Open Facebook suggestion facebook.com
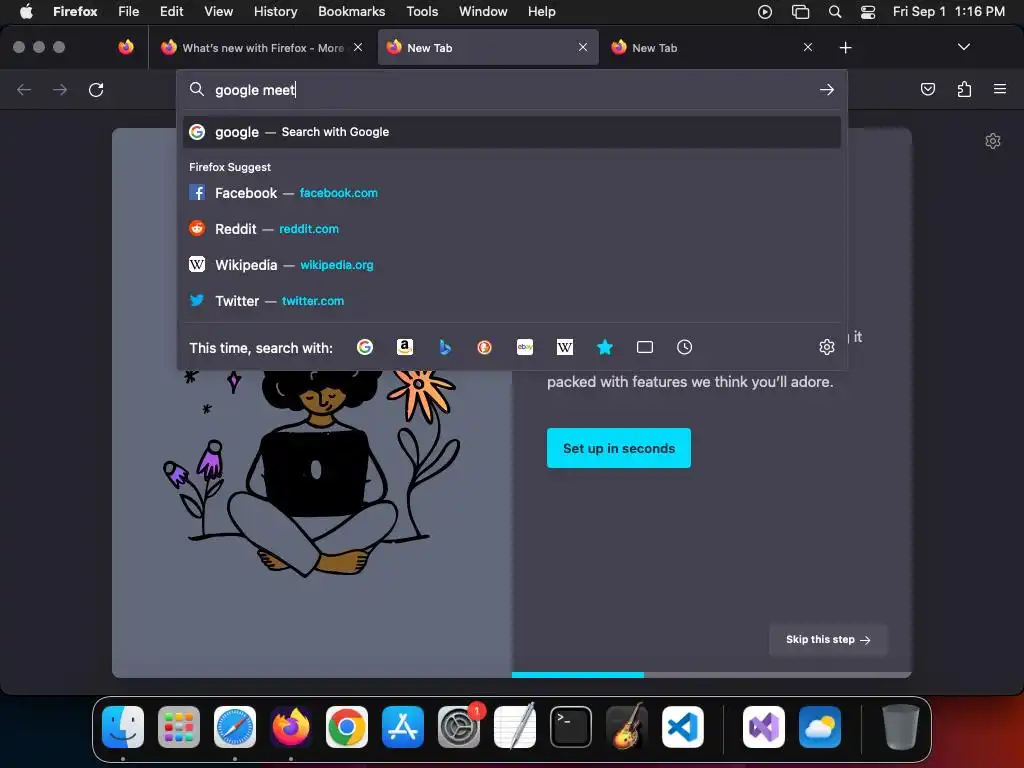 511,193
